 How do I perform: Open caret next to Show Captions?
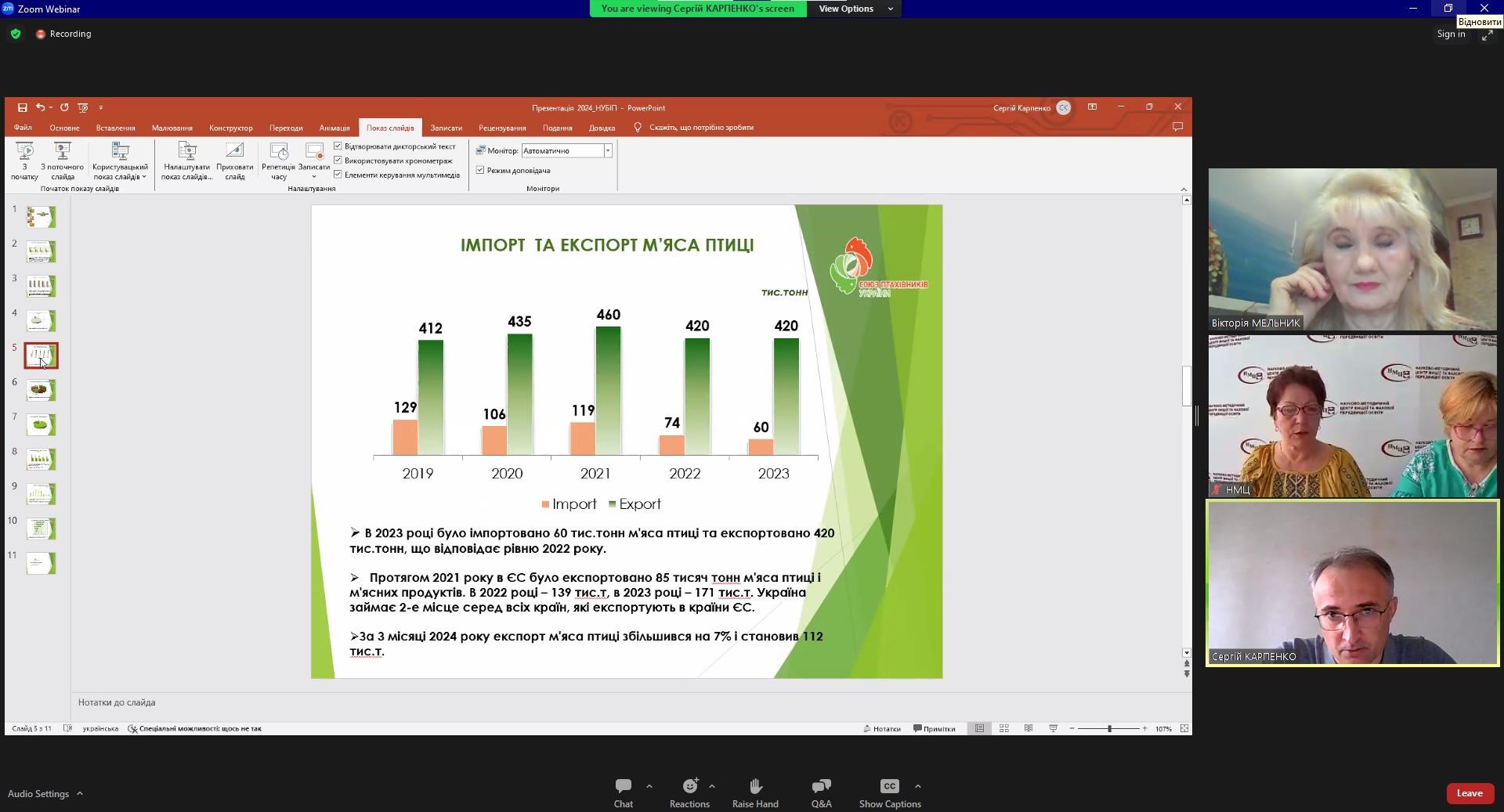(917, 786)
